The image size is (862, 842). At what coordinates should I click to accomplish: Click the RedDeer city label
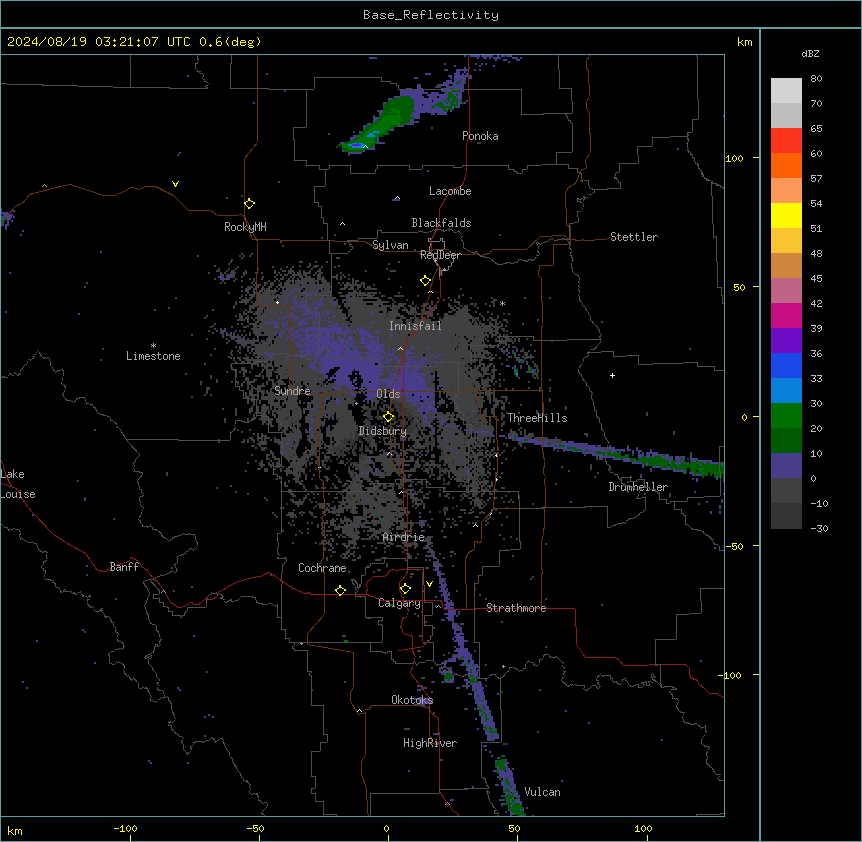tap(440, 255)
